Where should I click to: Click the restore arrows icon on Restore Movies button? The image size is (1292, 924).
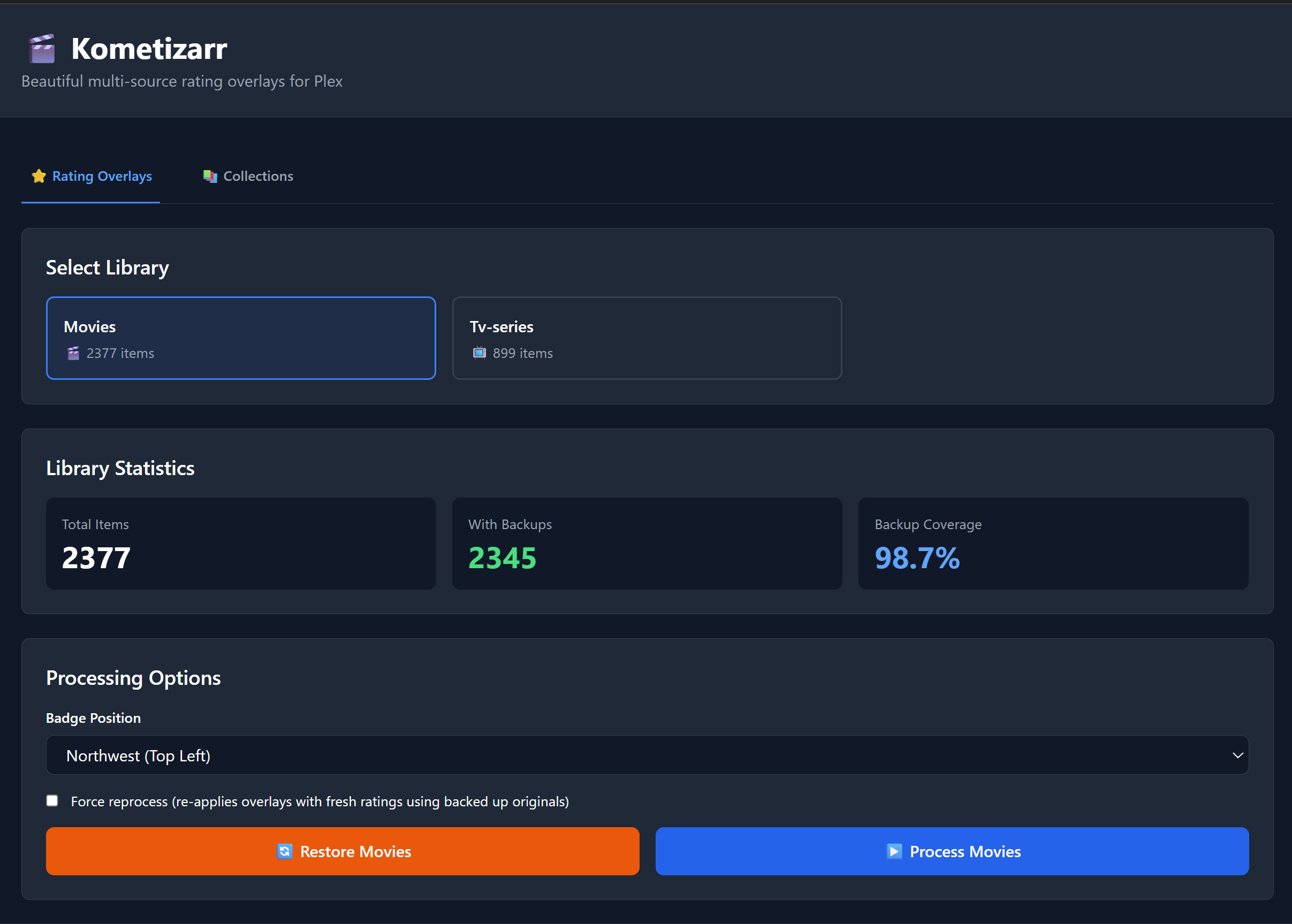point(285,851)
